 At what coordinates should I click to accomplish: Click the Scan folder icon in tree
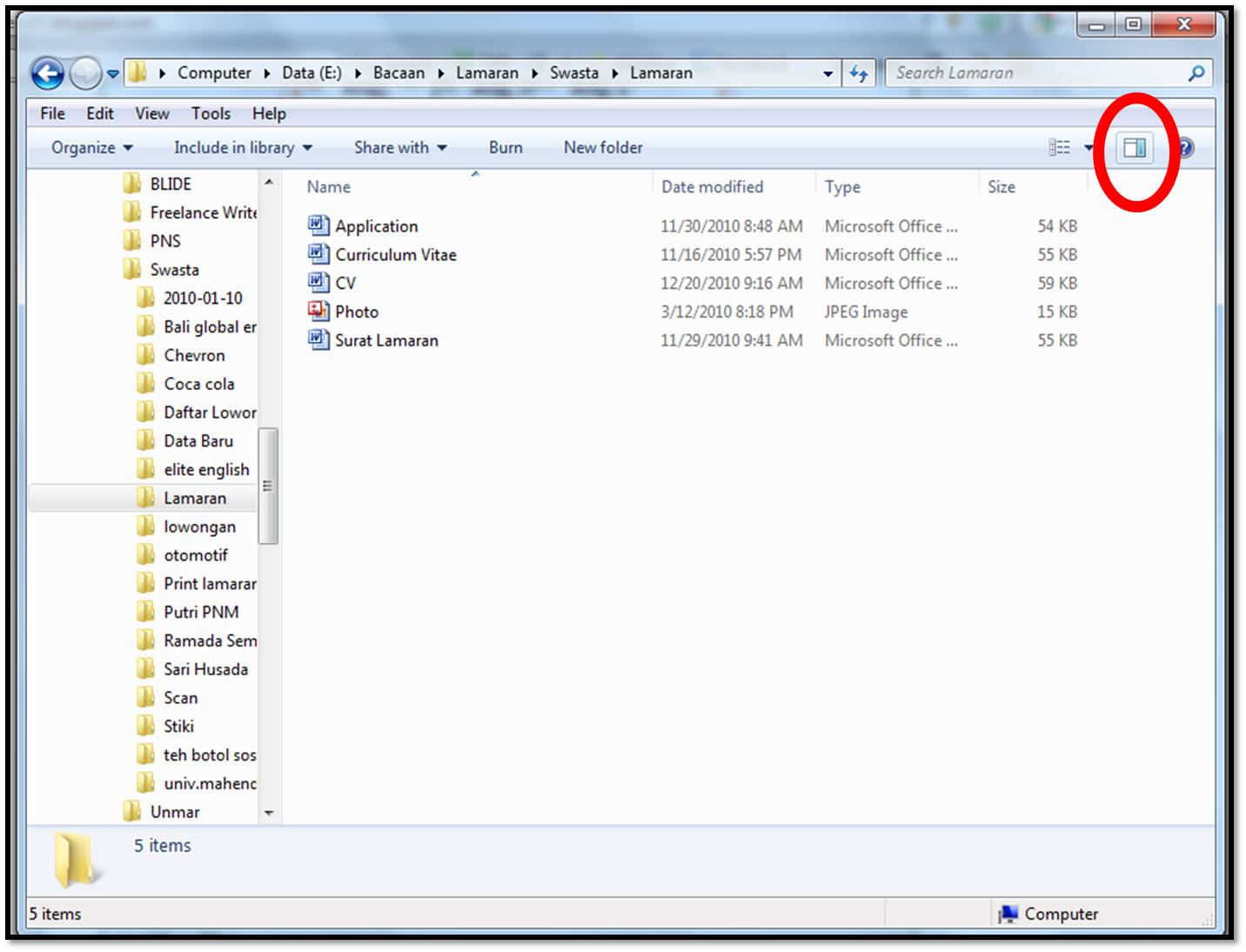146,698
